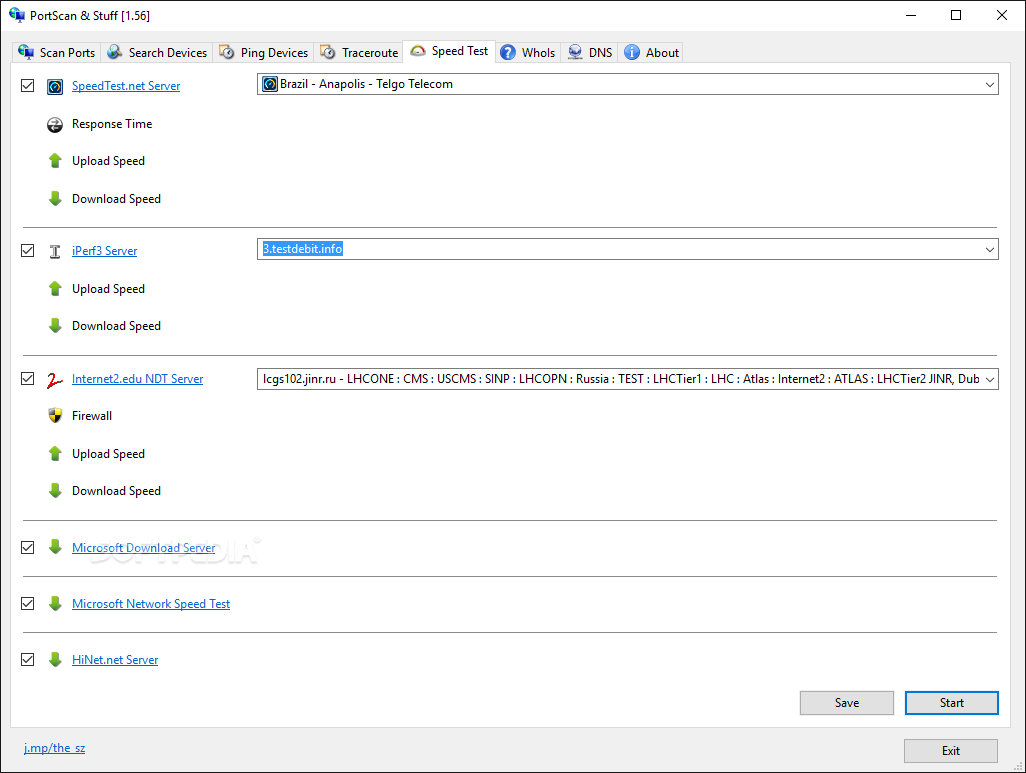Switch to the Traceroute tab

[x=359, y=52]
